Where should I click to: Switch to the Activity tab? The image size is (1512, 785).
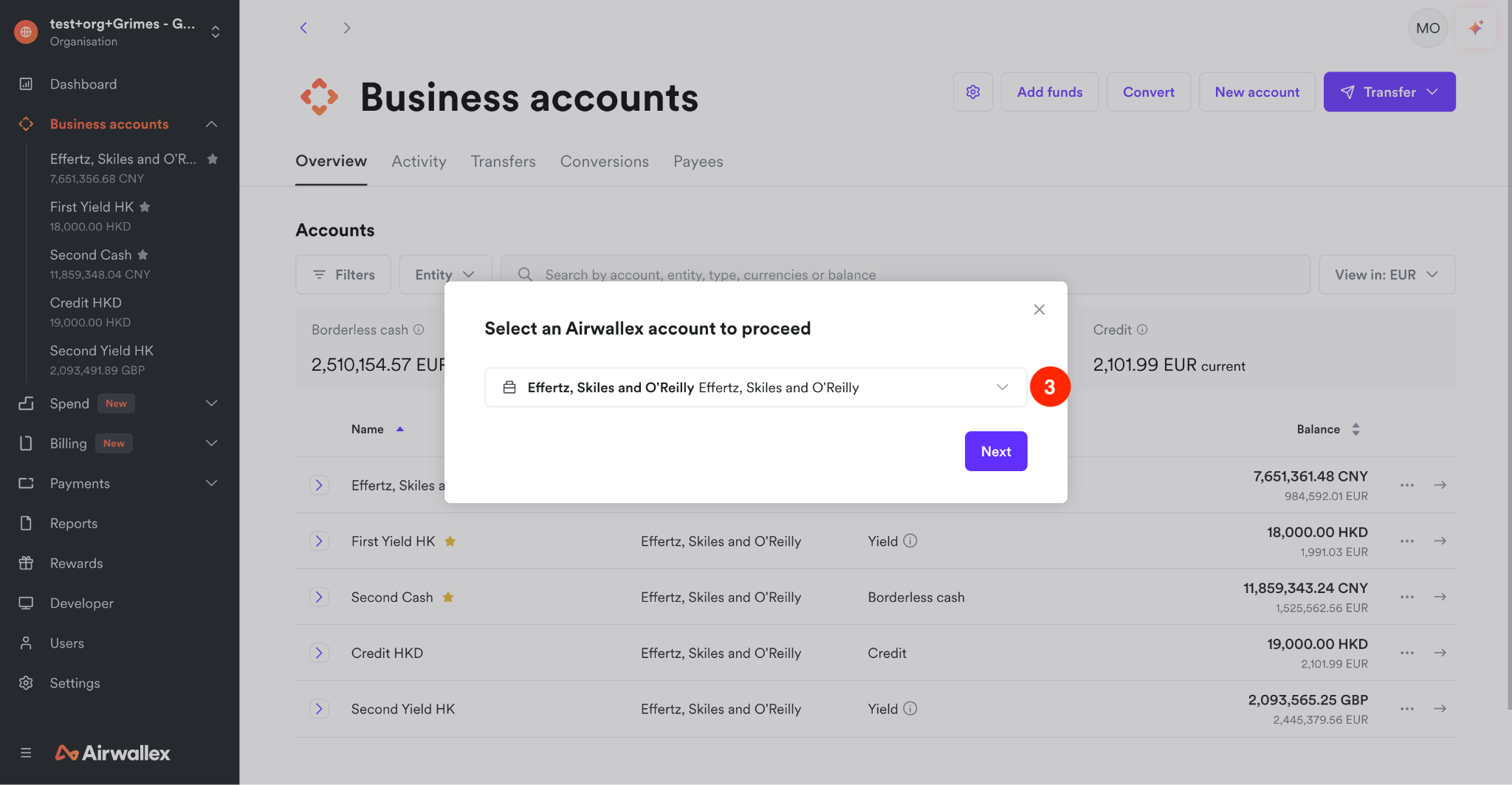click(419, 161)
